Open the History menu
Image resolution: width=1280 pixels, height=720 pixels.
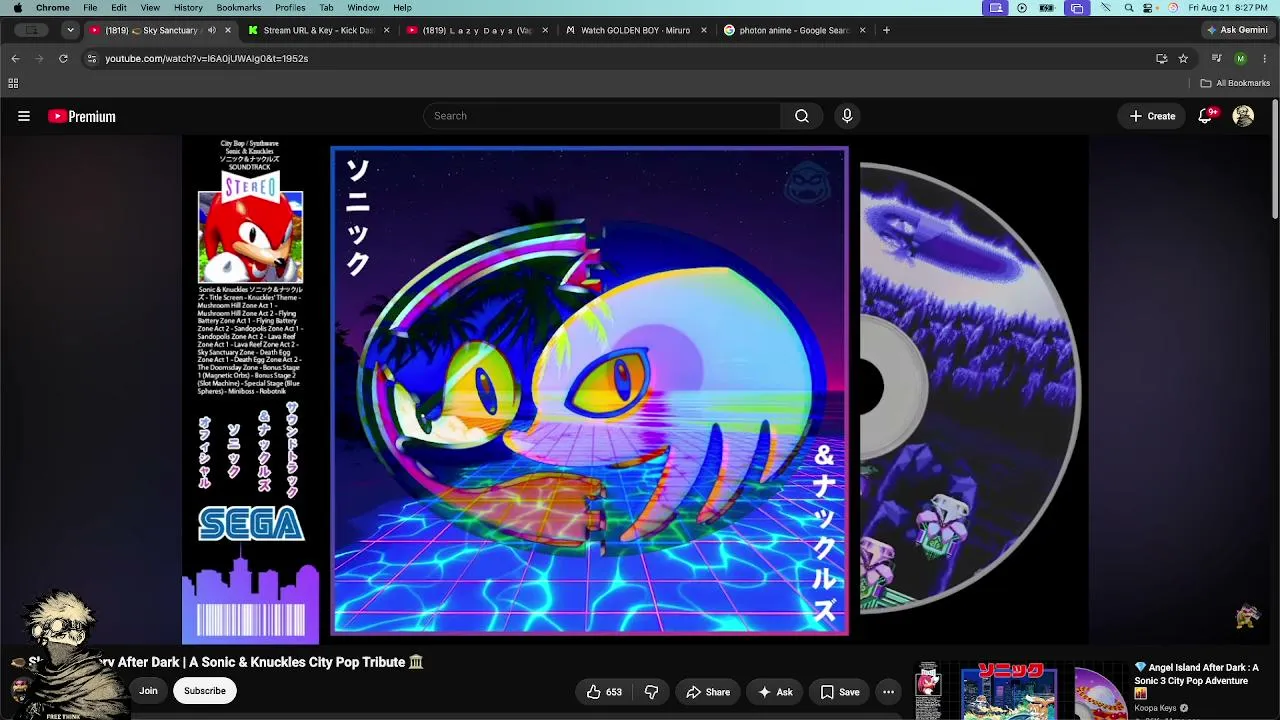pyautogui.click(x=188, y=8)
